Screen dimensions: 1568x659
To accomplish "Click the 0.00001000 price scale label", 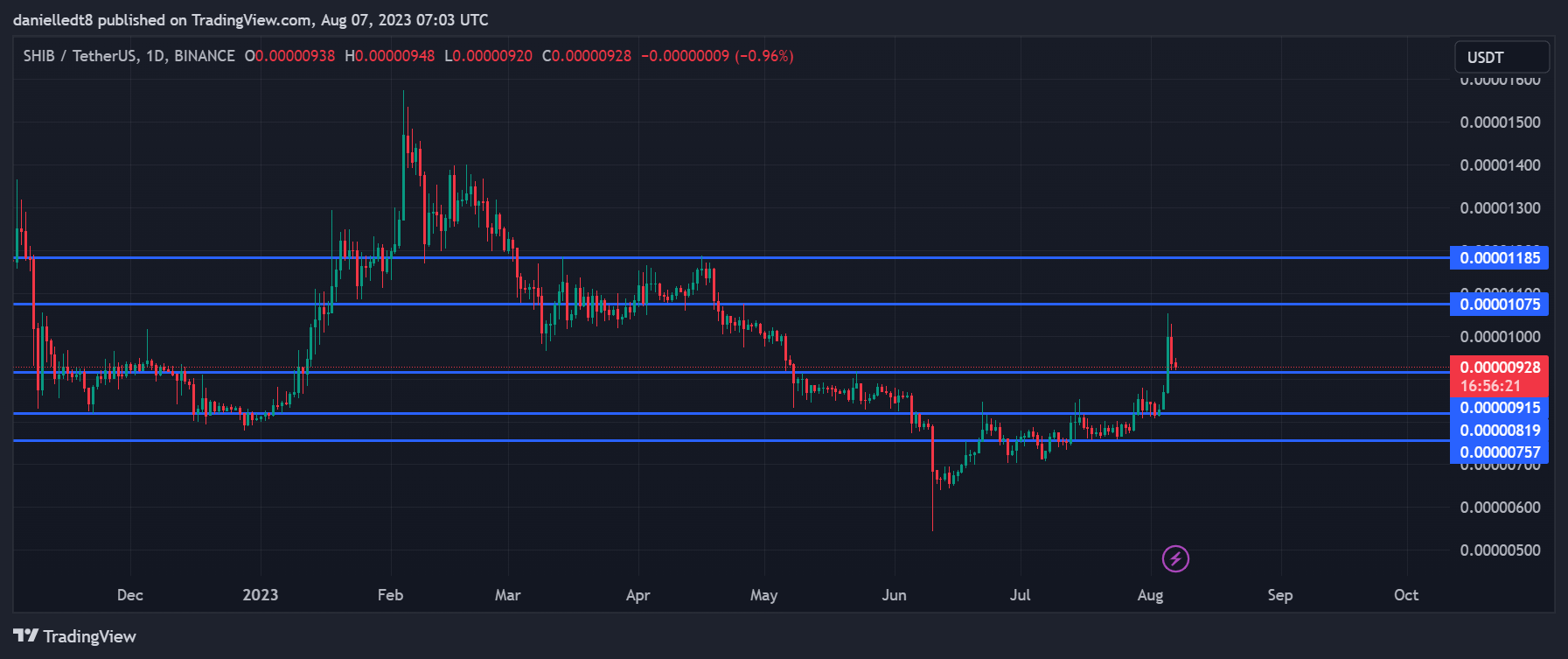I will click(x=1500, y=337).
